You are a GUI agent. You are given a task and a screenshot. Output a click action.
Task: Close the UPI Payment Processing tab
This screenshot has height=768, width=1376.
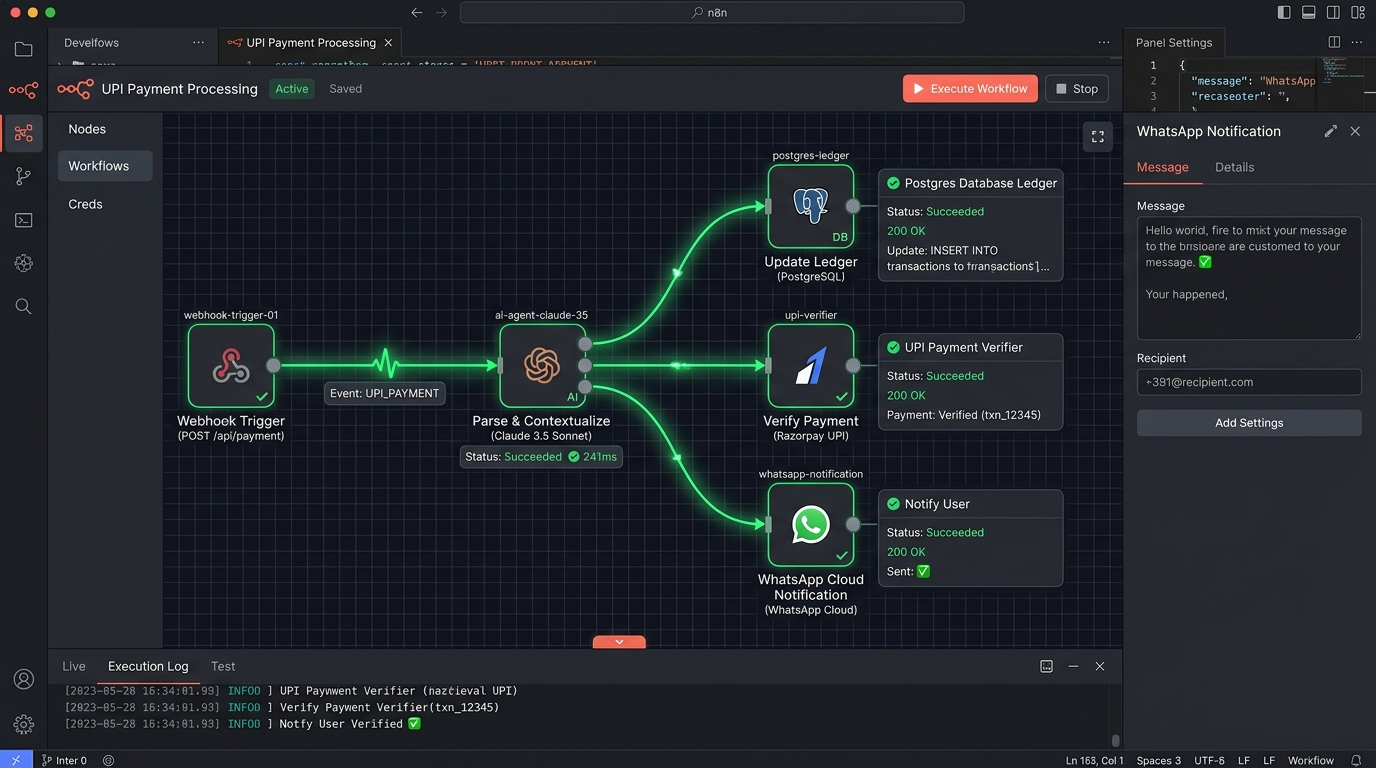pyautogui.click(x=388, y=43)
